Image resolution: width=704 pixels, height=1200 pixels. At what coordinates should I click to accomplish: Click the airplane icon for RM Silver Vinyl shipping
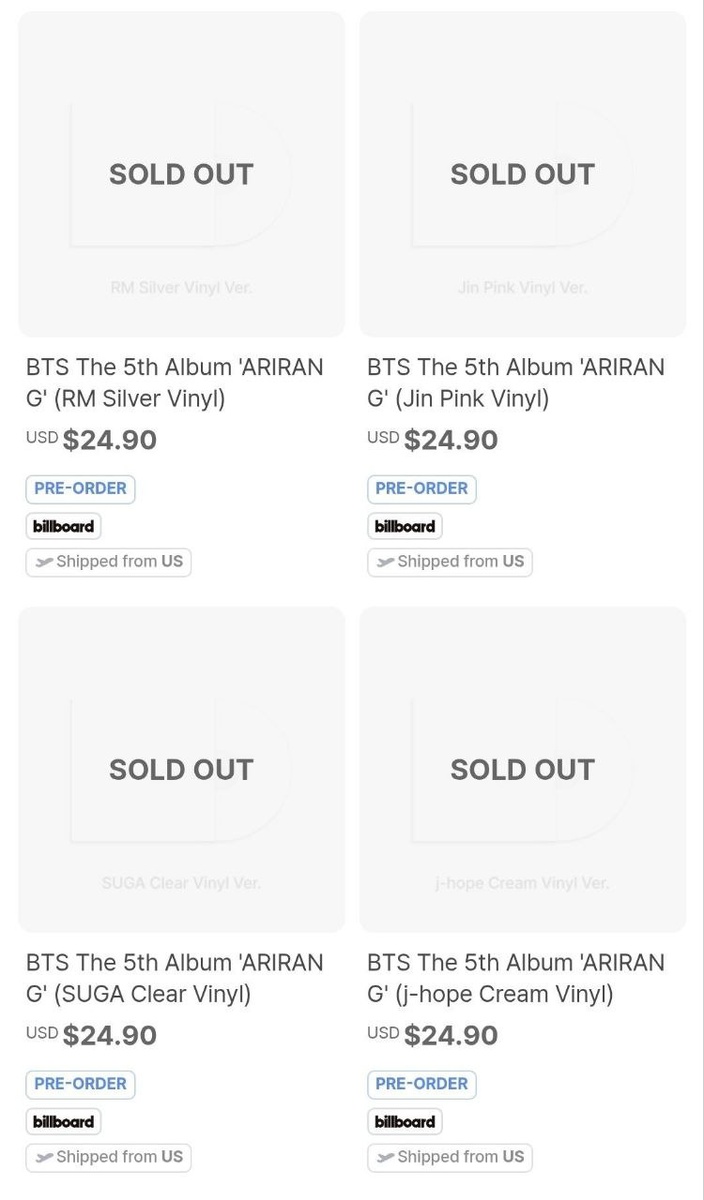pyautogui.click(x=43, y=562)
